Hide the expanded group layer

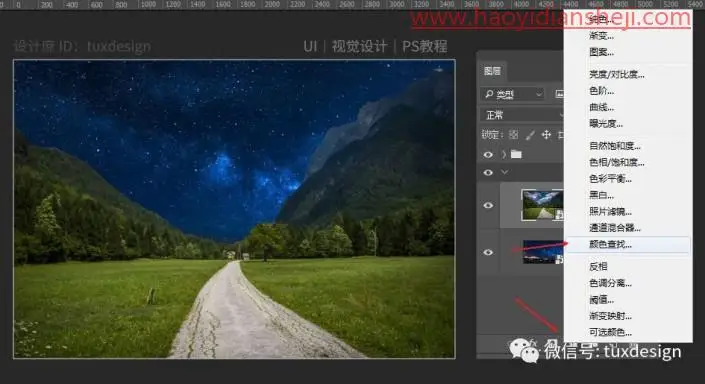click(488, 173)
